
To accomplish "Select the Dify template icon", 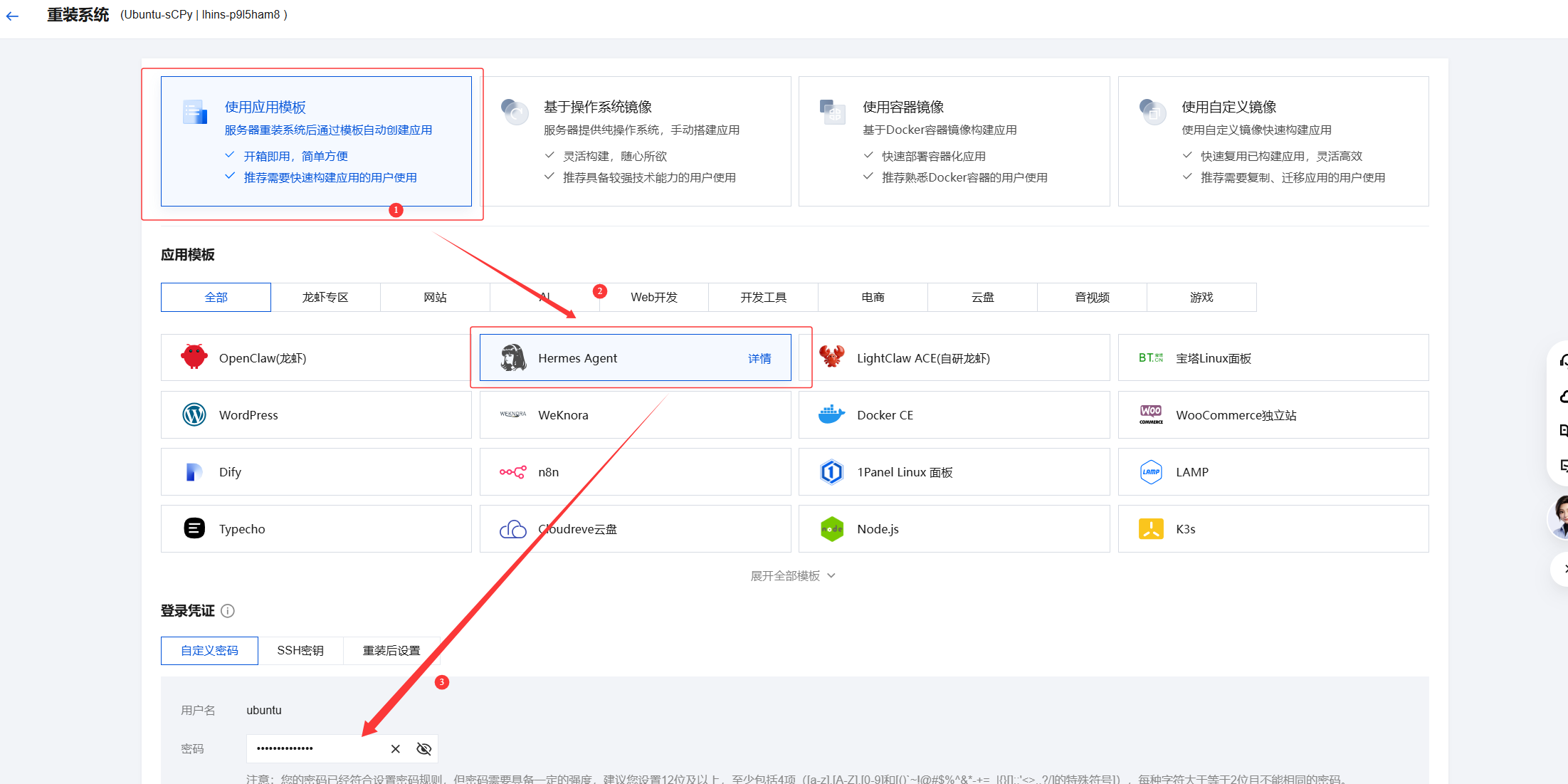I will click(194, 471).
